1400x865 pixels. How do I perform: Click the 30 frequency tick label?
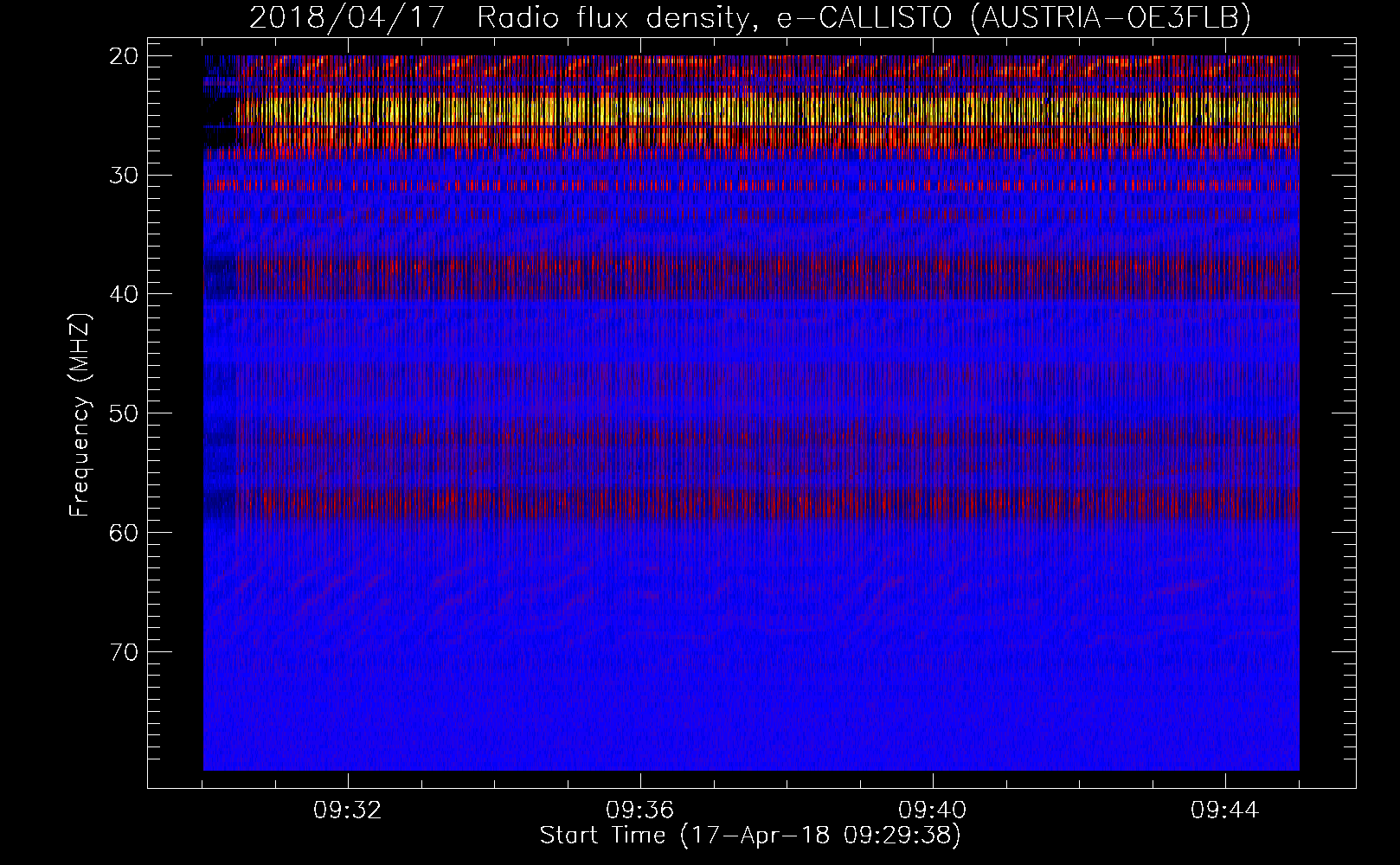[125, 176]
